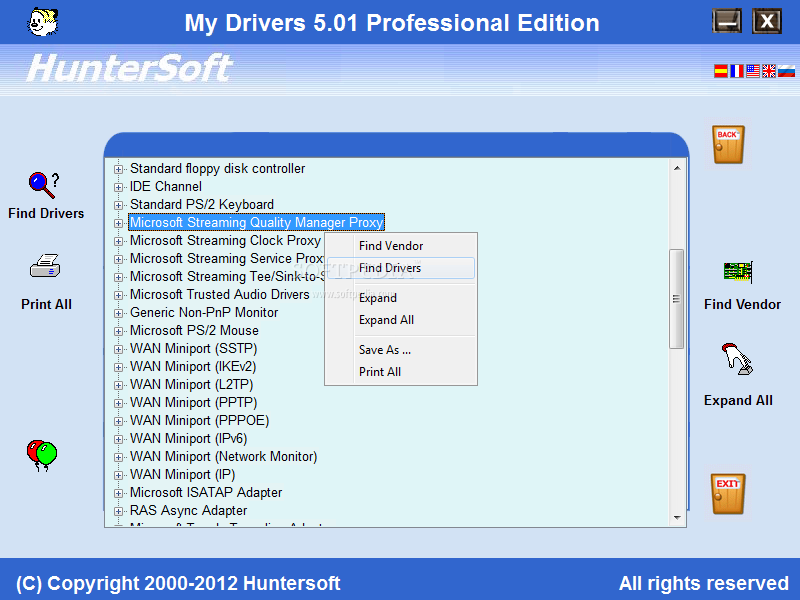Viewport: 800px width, 600px height.
Task: Click the Expand All hand icon
Action: [737, 359]
